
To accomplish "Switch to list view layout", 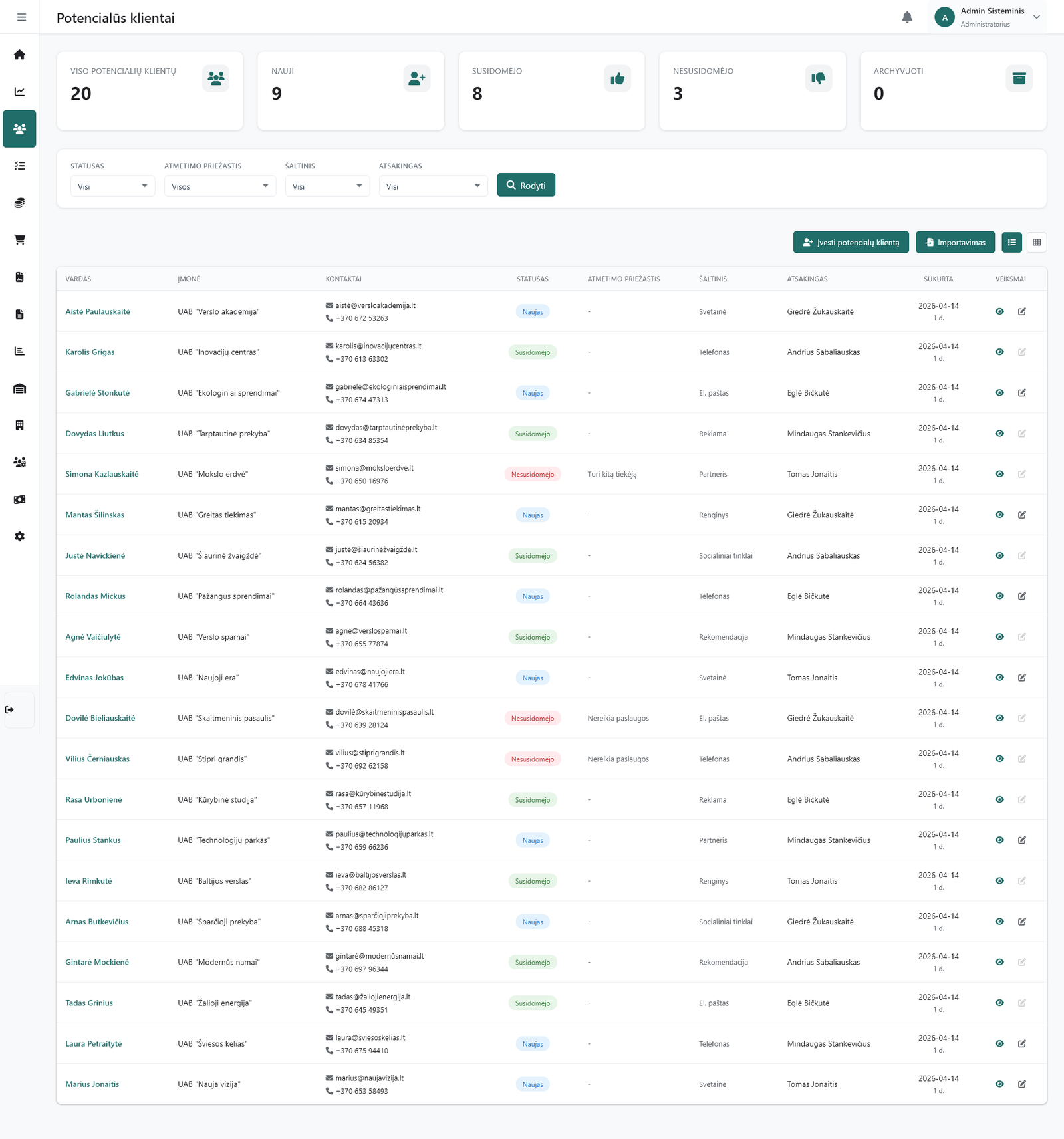I will [1011, 242].
